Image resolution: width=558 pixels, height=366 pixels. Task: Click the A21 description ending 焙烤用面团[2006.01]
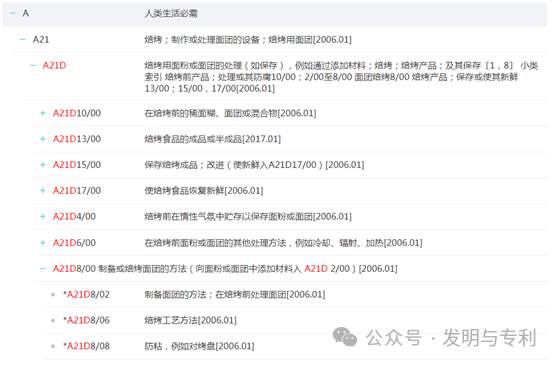coord(248,40)
